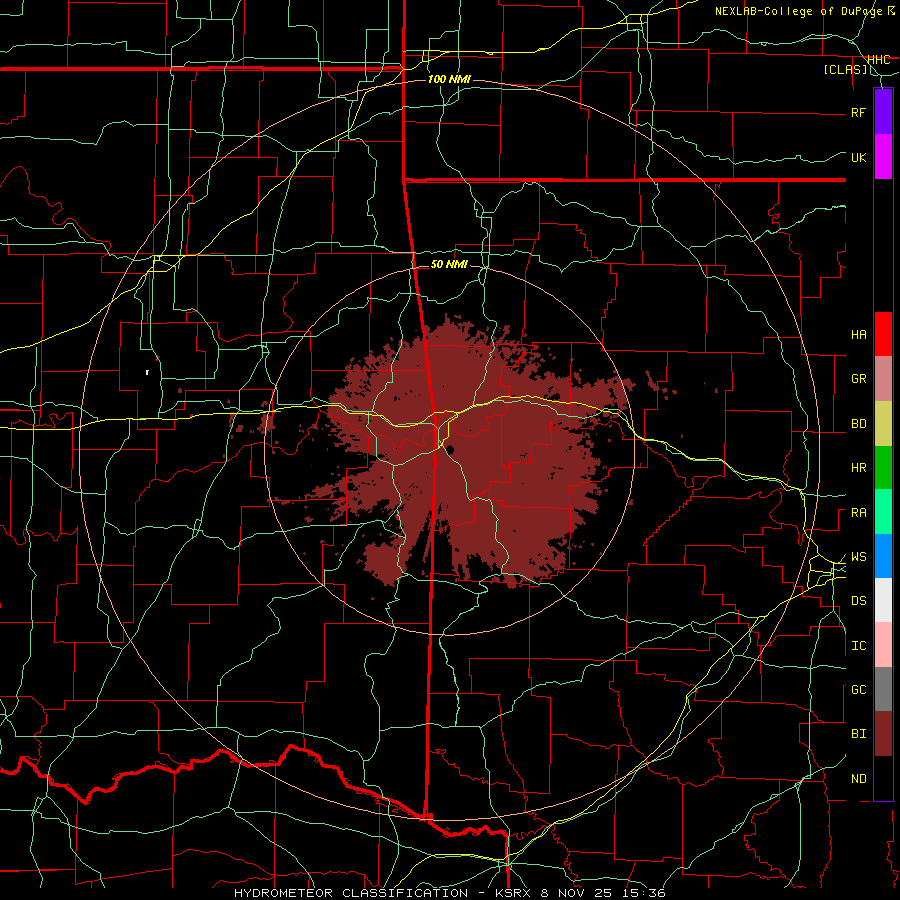Click the UK magenta legend swatch

883,157
